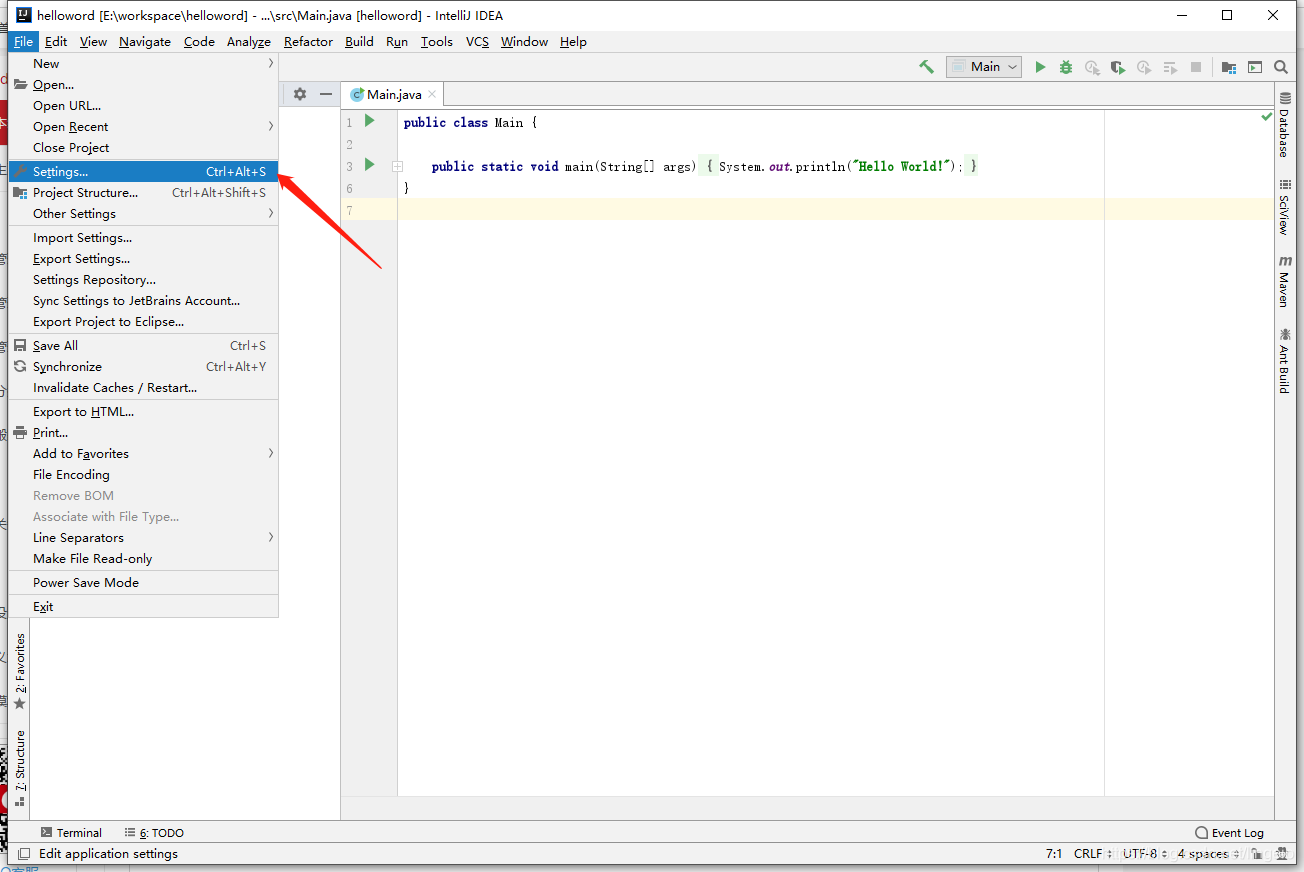This screenshot has width=1304, height=872.
Task: Expand the Line Separators submenu
Action: tap(143, 537)
